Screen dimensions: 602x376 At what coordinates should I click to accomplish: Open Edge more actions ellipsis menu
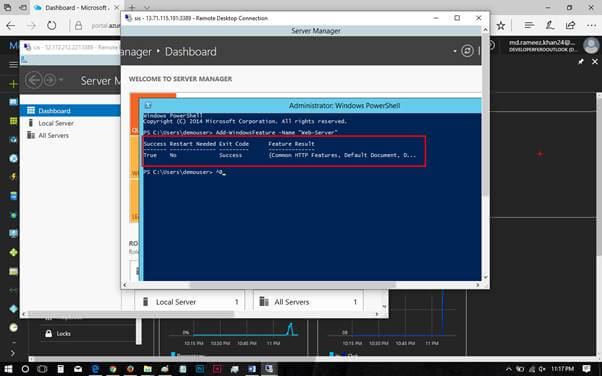[x=591, y=26]
